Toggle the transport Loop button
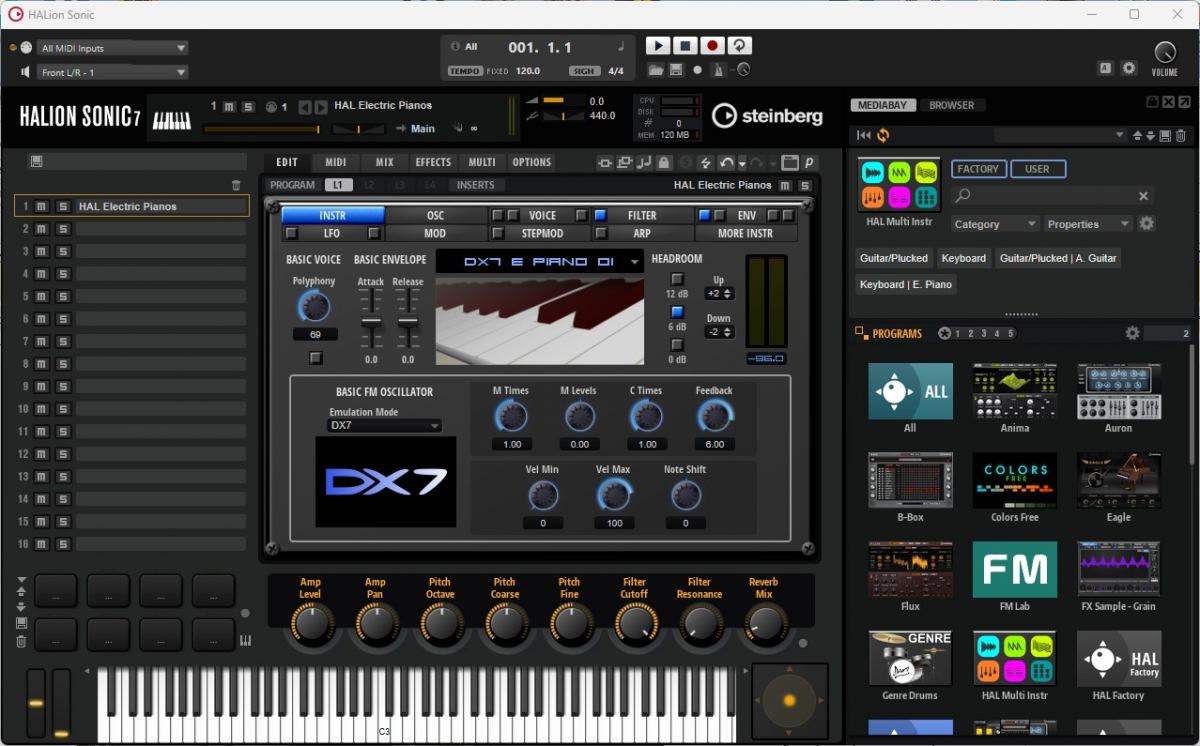 coord(739,45)
